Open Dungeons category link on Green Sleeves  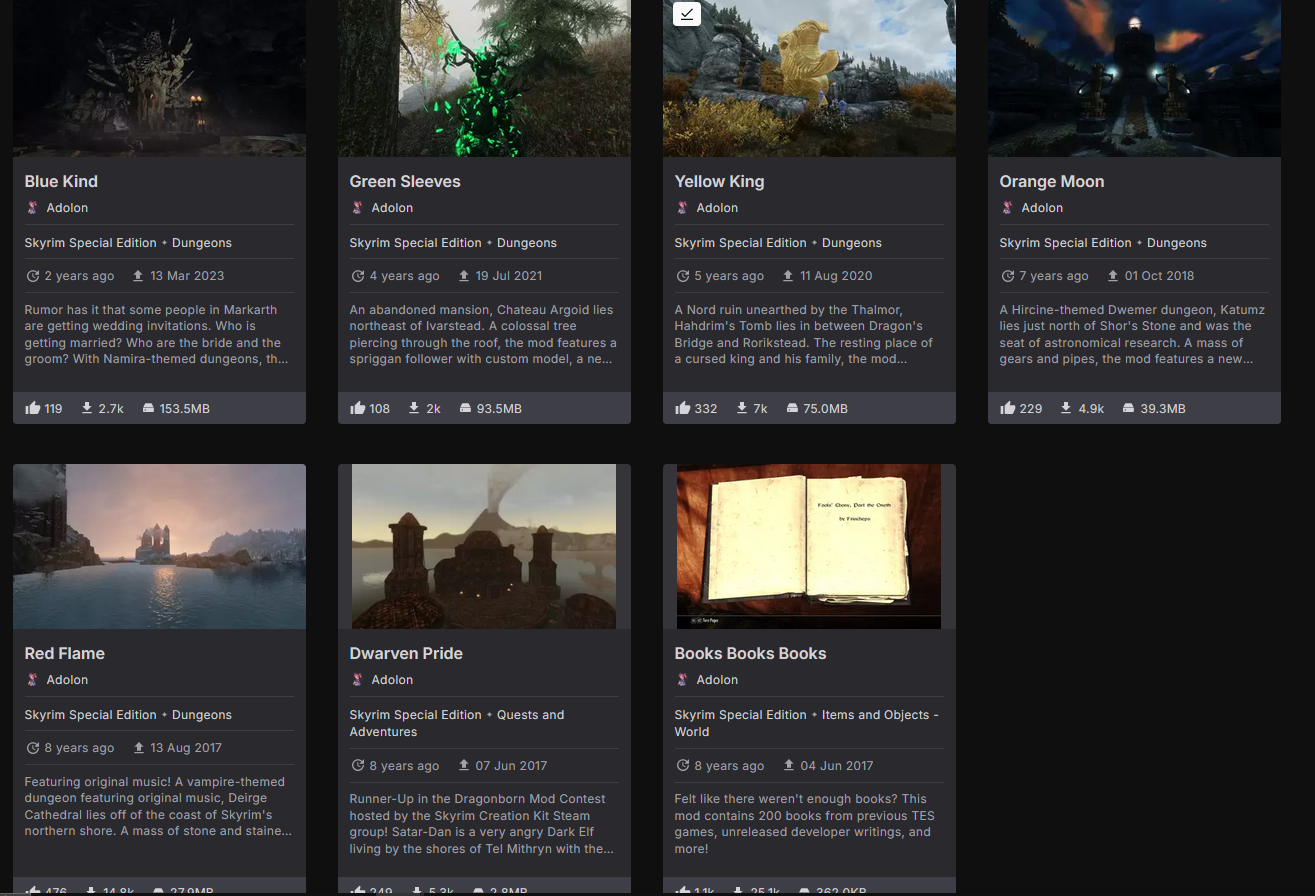[x=527, y=243]
